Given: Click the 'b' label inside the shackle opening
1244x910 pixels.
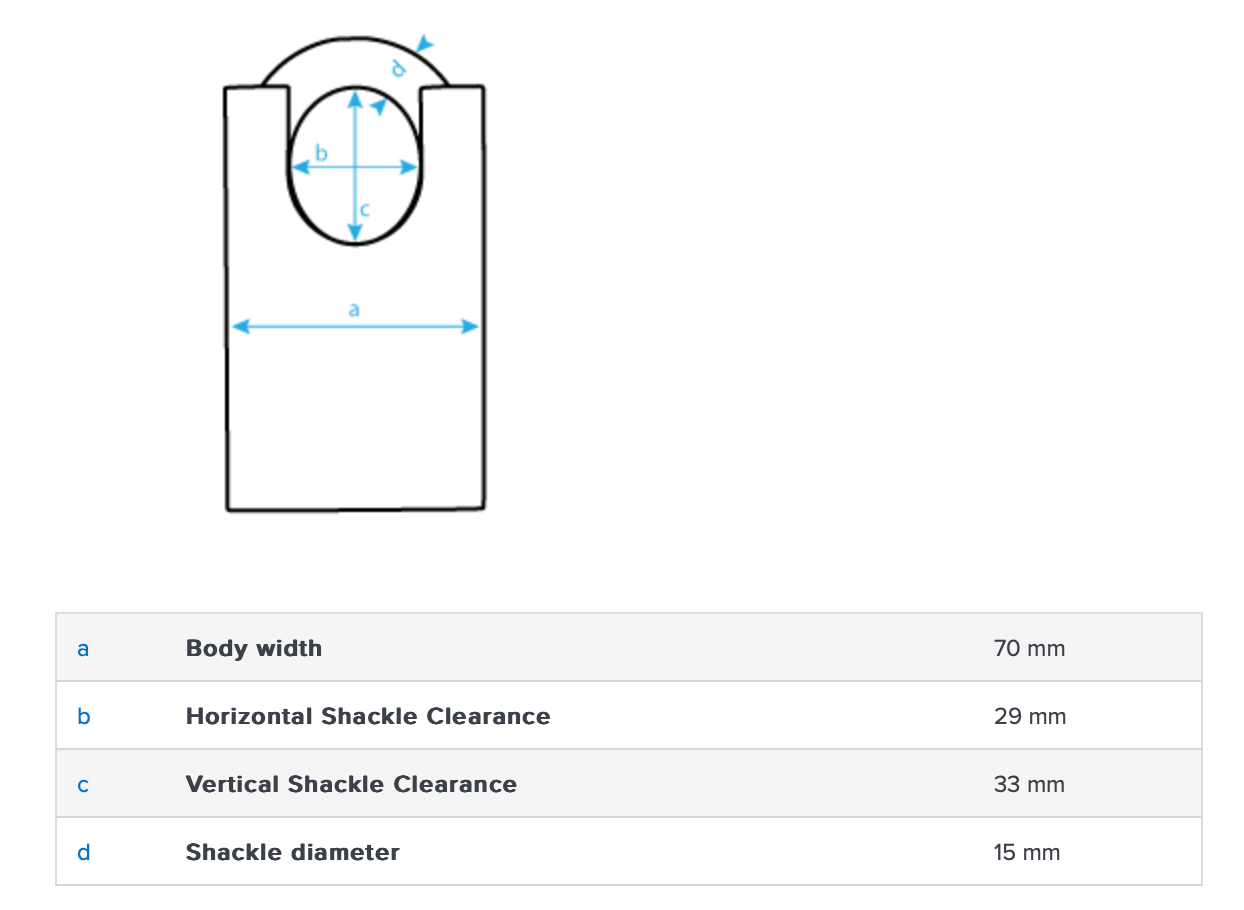Looking at the screenshot, I should coord(321,153).
